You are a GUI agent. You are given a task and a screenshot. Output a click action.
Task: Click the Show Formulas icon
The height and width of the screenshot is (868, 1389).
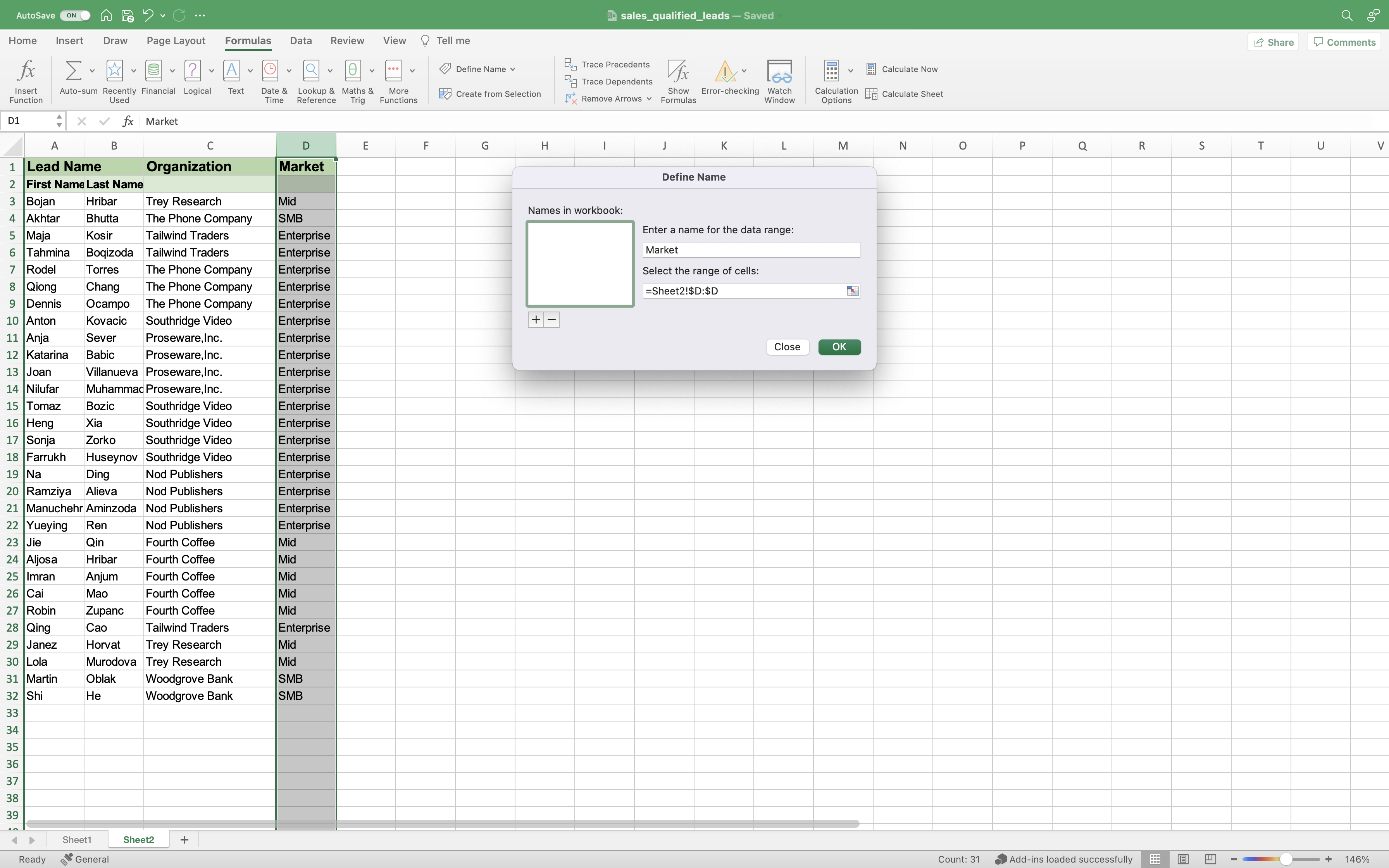pos(678,71)
